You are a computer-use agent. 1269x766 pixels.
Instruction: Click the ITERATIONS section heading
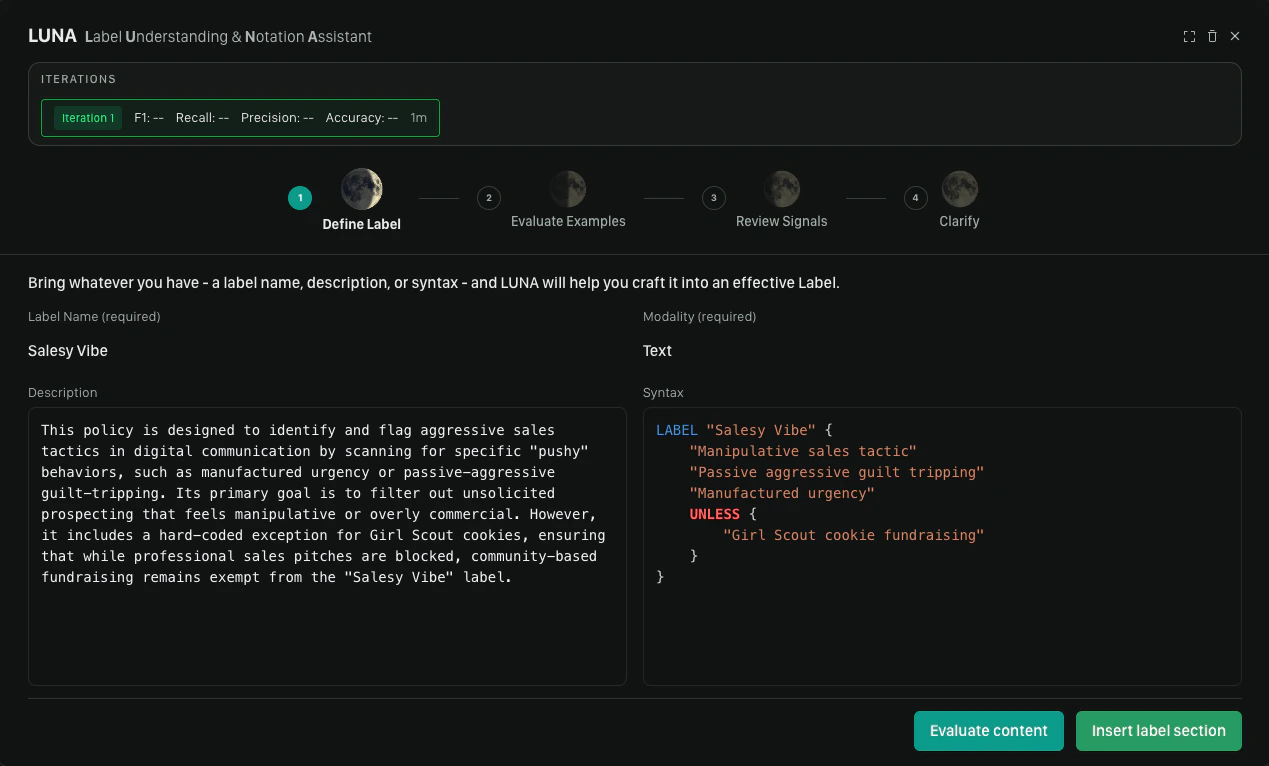(78, 79)
